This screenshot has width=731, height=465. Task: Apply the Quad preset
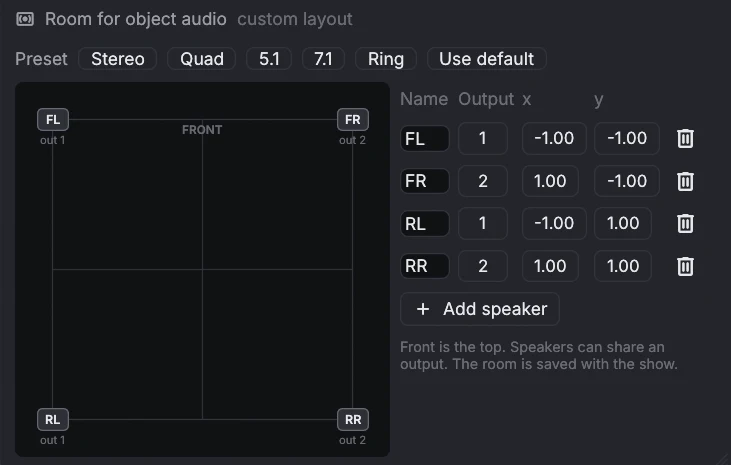click(201, 59)
